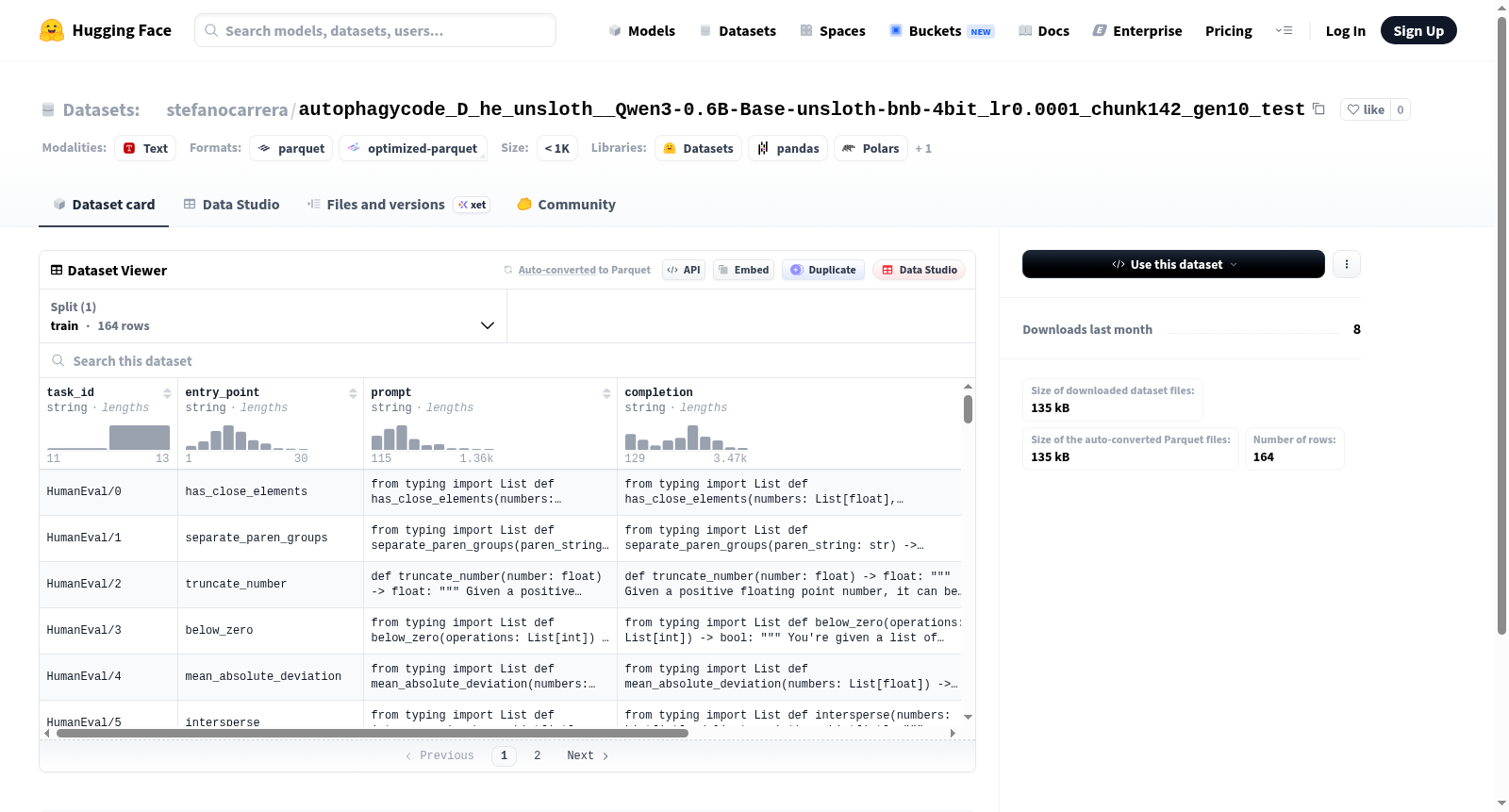The image size is (1509, 812).
Task: Expand the Use this dataset dropdown
Action: (x=1173, y=264)
